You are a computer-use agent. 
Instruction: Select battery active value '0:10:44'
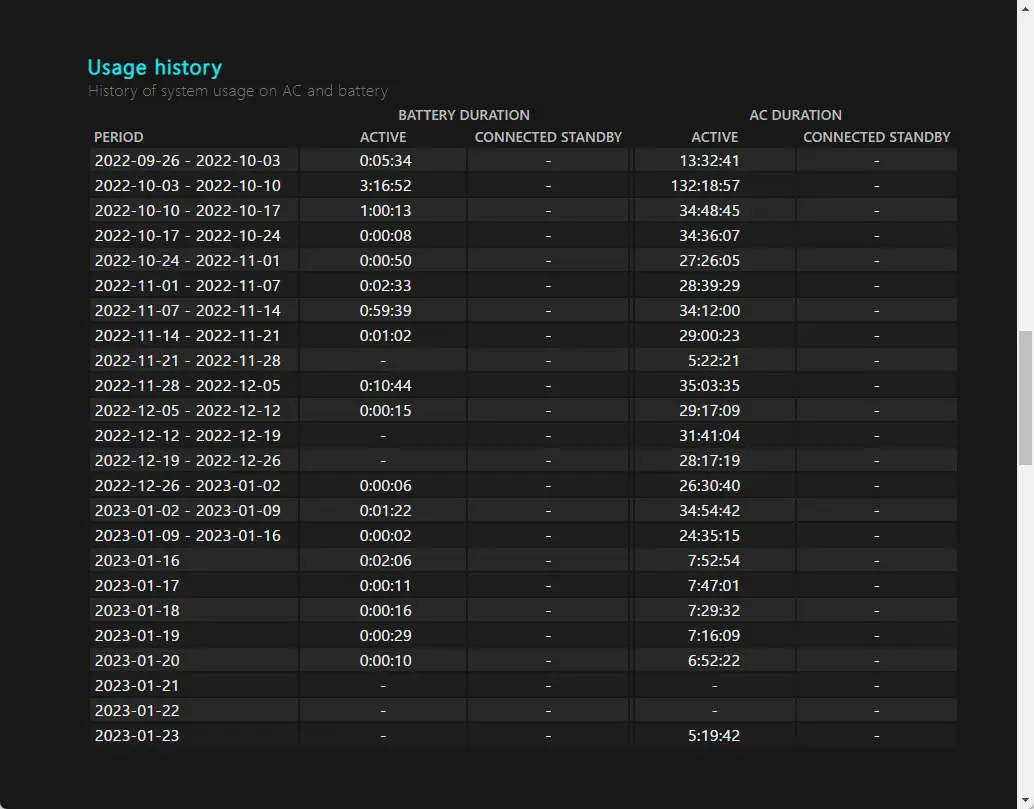click(385, 386)
